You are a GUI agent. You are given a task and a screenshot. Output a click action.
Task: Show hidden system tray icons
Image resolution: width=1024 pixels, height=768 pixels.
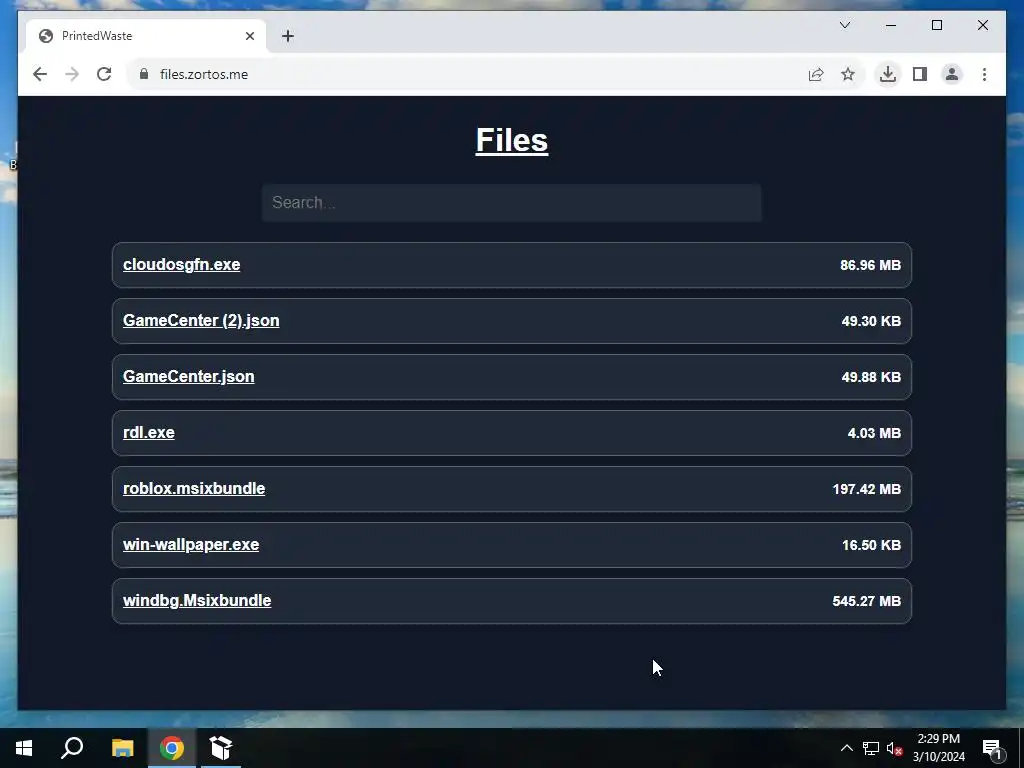pos(846,748)
